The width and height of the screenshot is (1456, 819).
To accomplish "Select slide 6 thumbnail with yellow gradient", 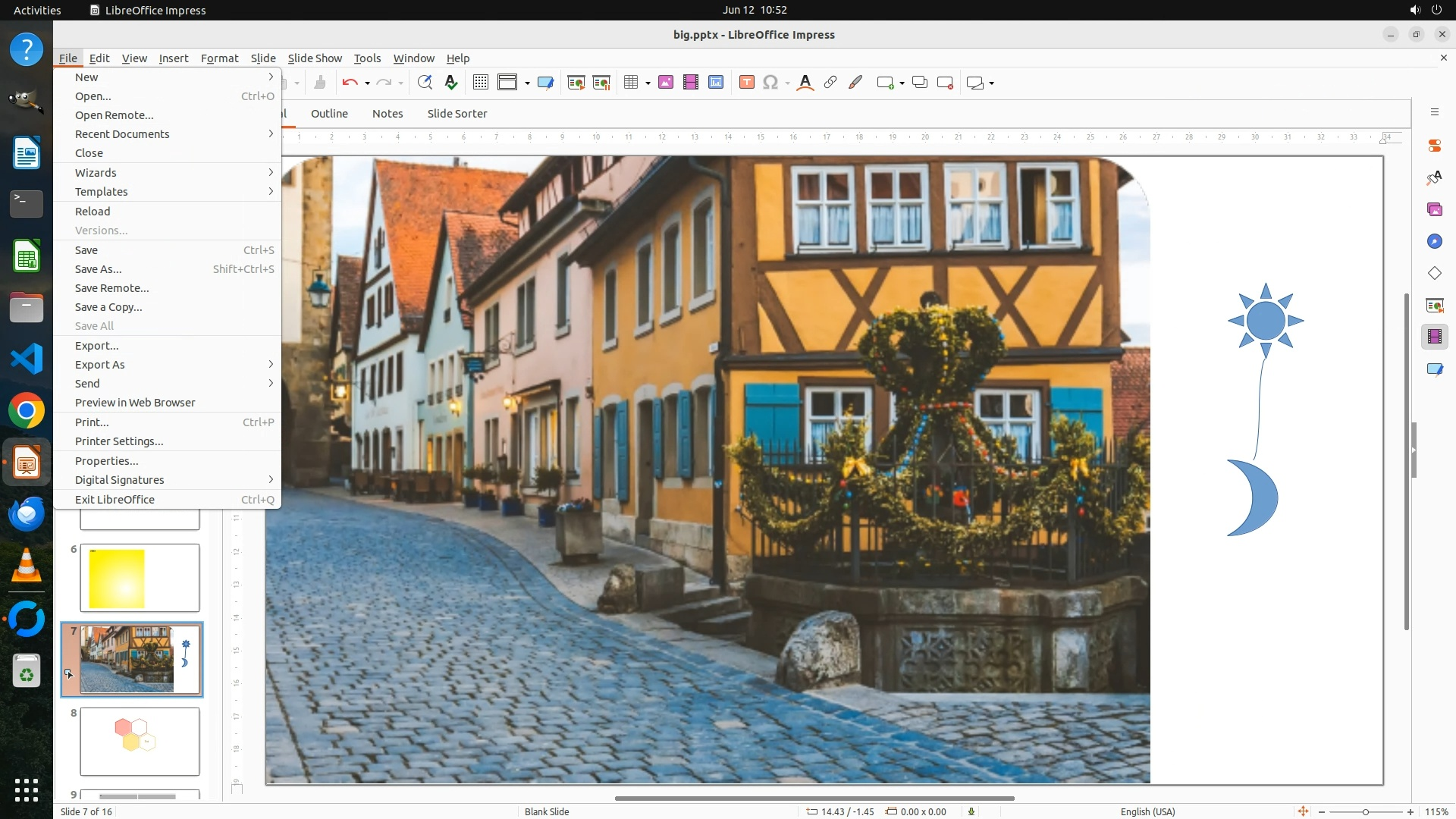I will pyautogui.click(x=140, y=578).
